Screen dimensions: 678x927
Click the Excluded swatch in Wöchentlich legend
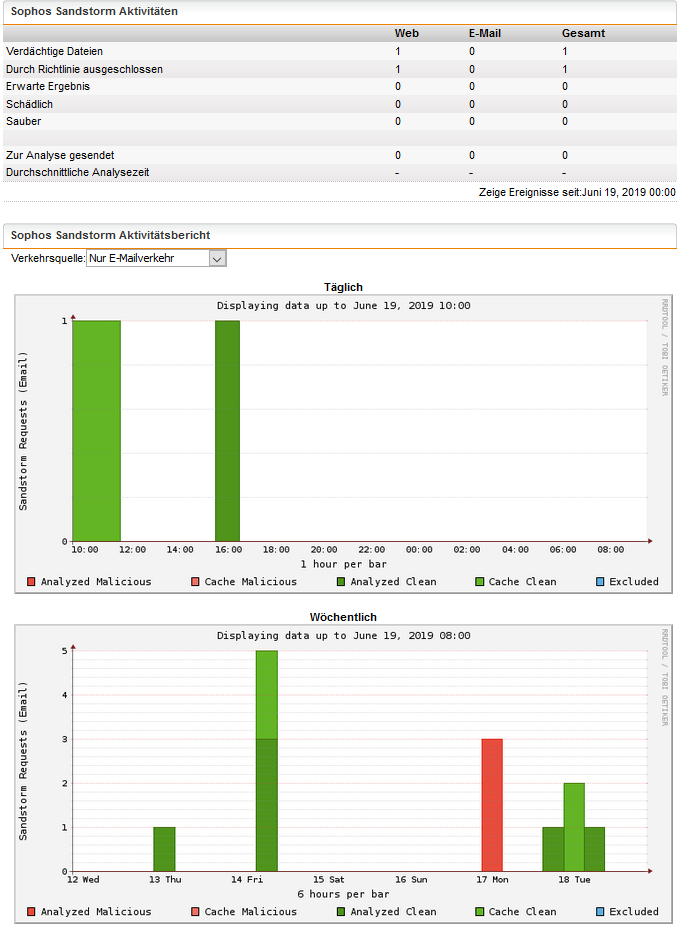[600, 912]
